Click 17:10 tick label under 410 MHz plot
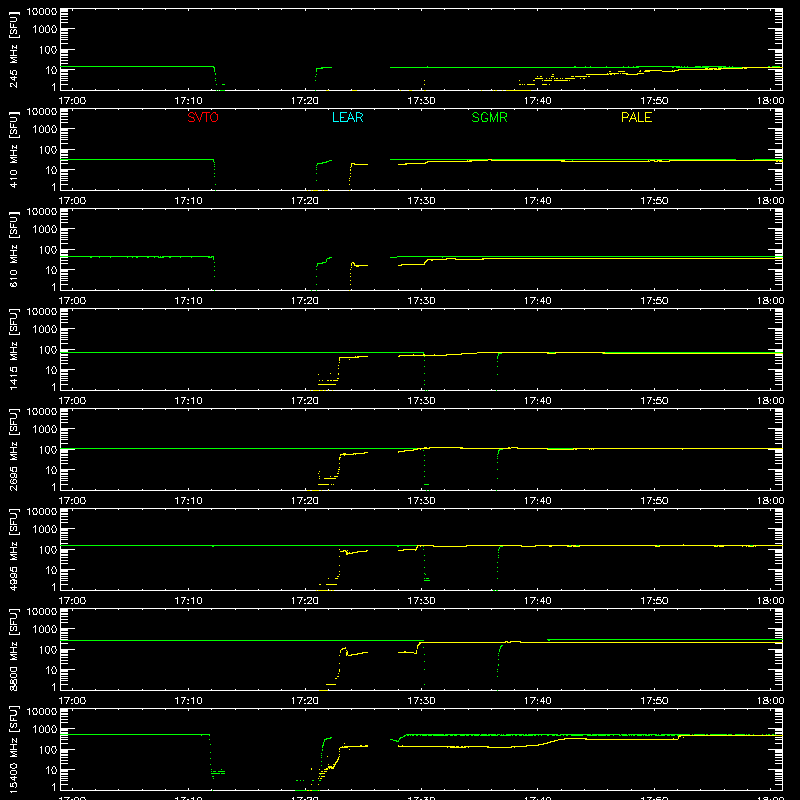The image size is (800, 800). coord(188,201)
